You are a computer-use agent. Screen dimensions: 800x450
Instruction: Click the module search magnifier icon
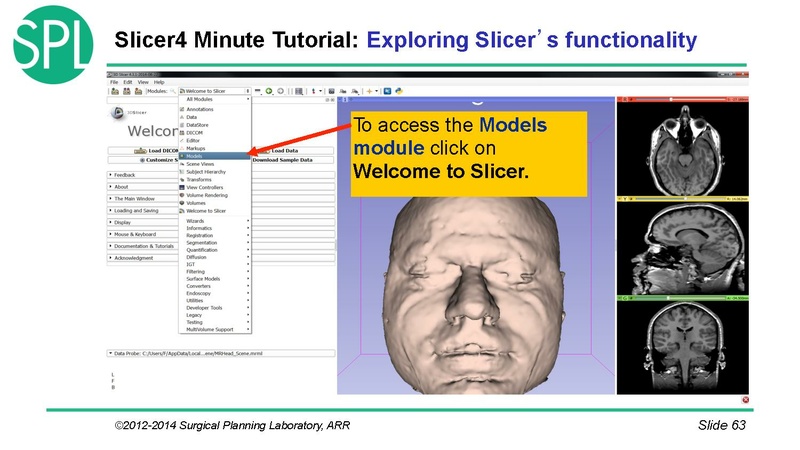coord(173,91)
